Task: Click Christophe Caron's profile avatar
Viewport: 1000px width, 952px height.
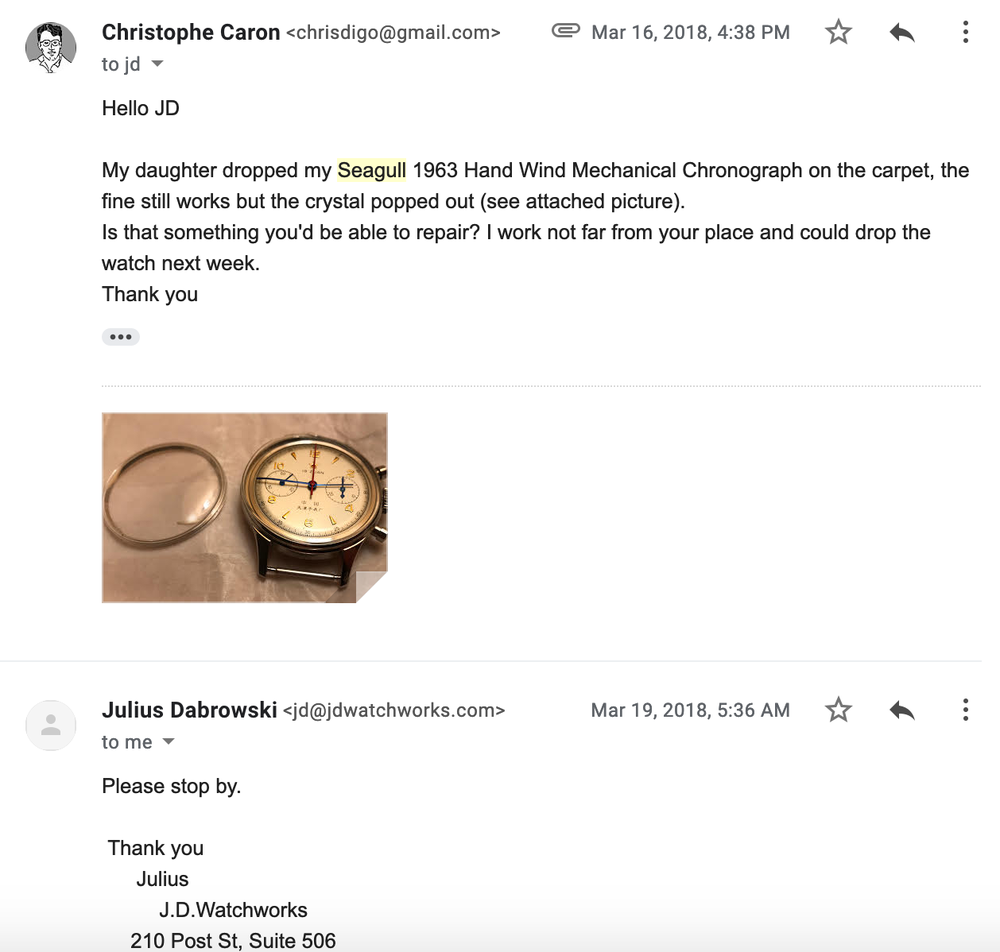Action: 50,48
